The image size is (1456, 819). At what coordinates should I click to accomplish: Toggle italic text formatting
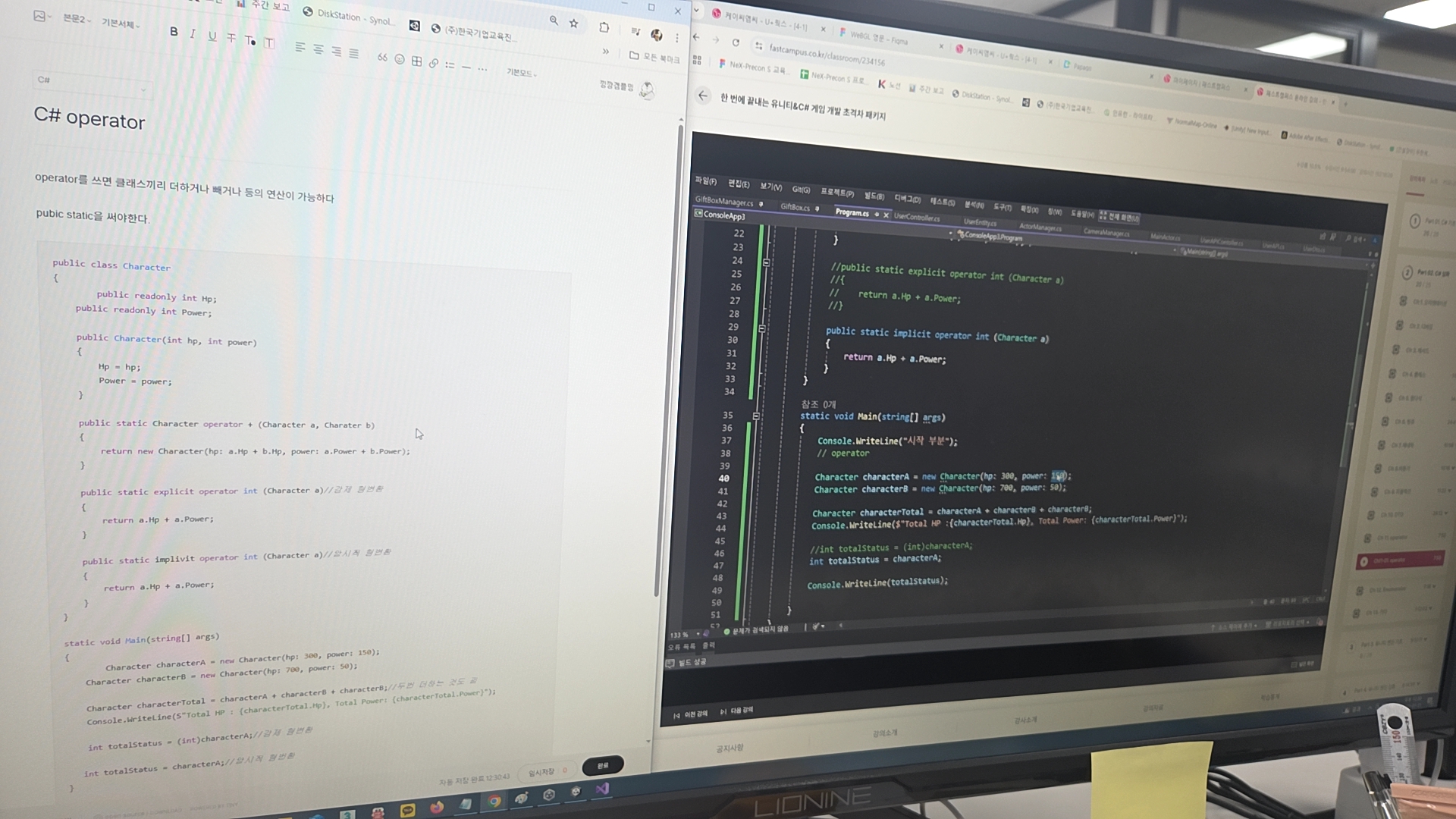coord(193,34)
